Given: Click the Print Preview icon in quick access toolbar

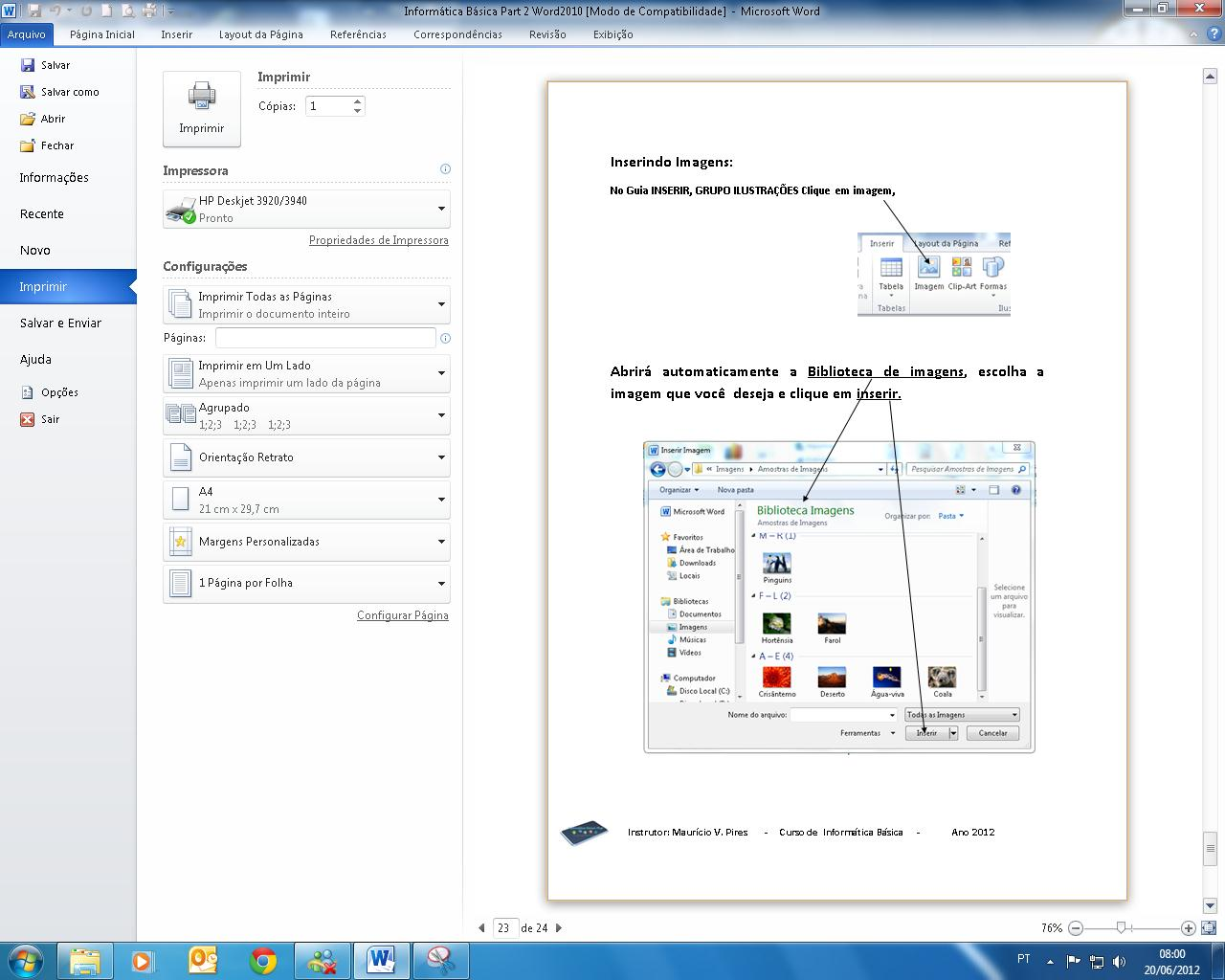Looking at the screenshot, I should (x=128, y=11).
